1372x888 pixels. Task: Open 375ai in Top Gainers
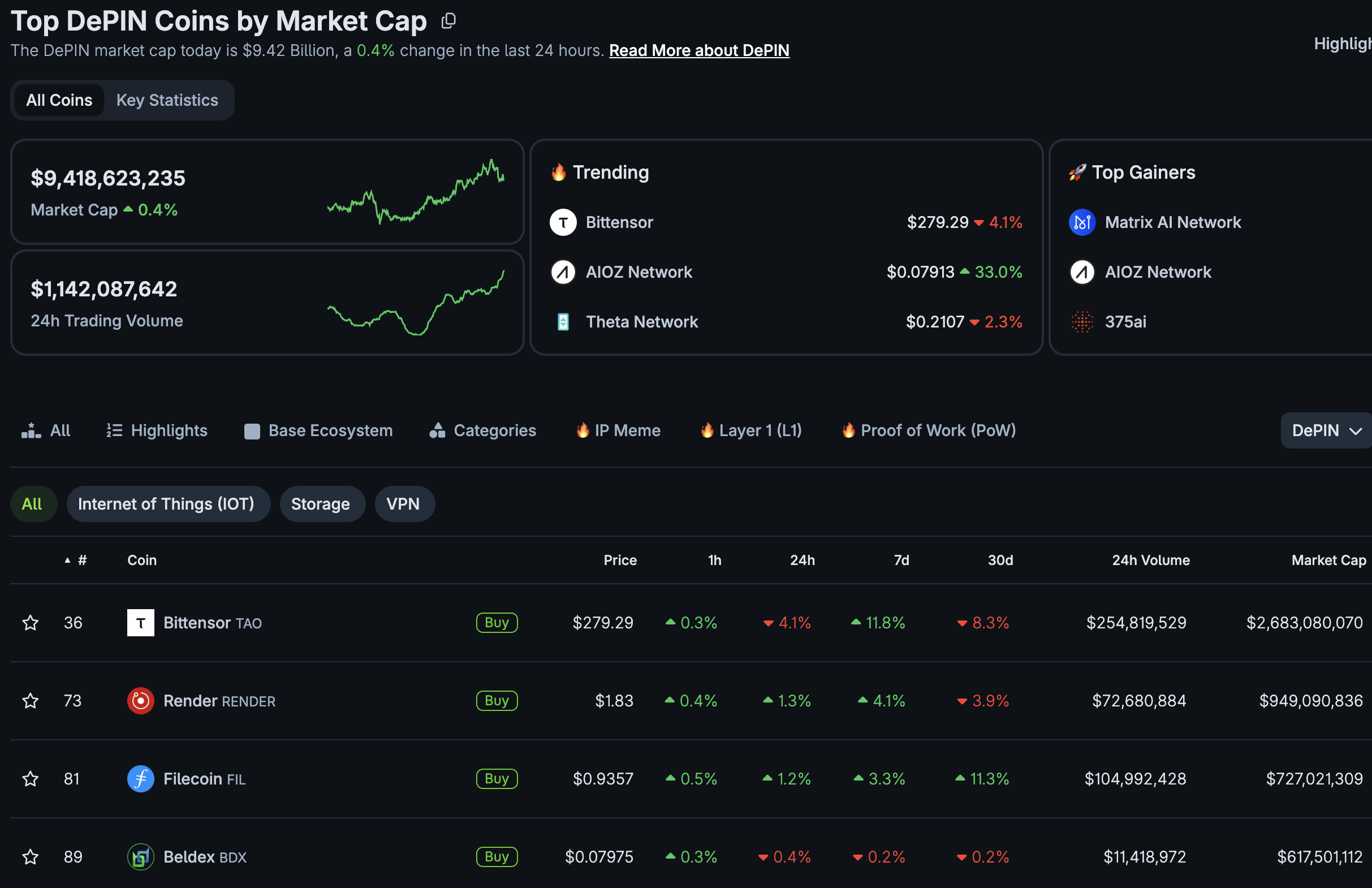1125,321
